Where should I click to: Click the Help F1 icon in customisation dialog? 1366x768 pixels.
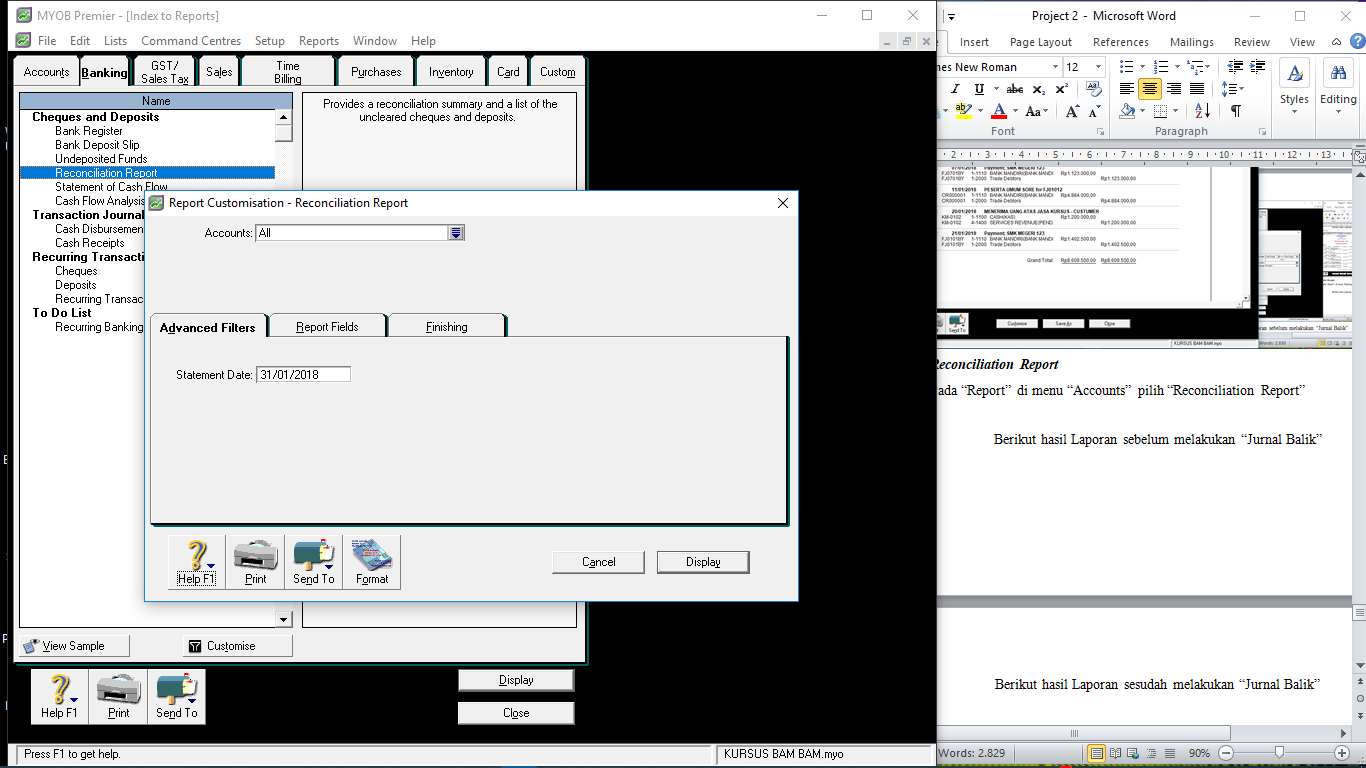pos(197,562)
